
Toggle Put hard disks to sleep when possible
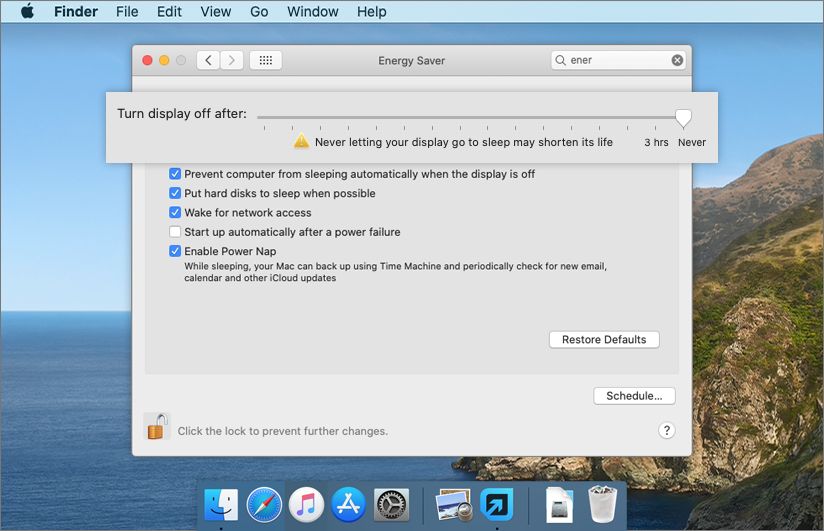(175, 194)
